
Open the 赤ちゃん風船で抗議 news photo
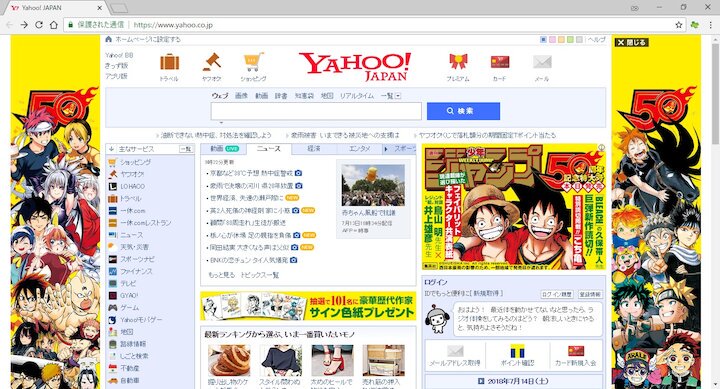[x=373, y=186]
